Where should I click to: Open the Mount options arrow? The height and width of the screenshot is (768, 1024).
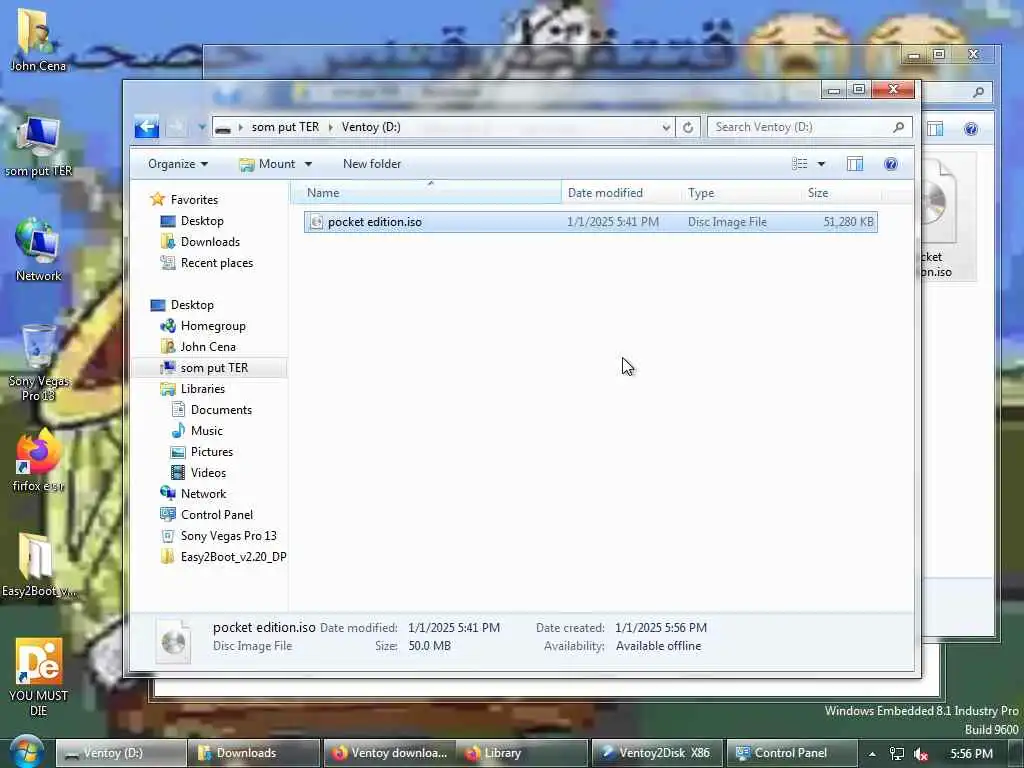tap(308, 164)
